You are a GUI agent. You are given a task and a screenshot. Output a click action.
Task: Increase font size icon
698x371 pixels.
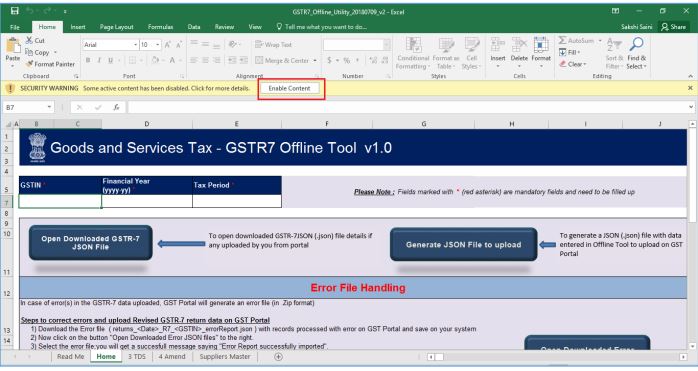tap(168, 45)
